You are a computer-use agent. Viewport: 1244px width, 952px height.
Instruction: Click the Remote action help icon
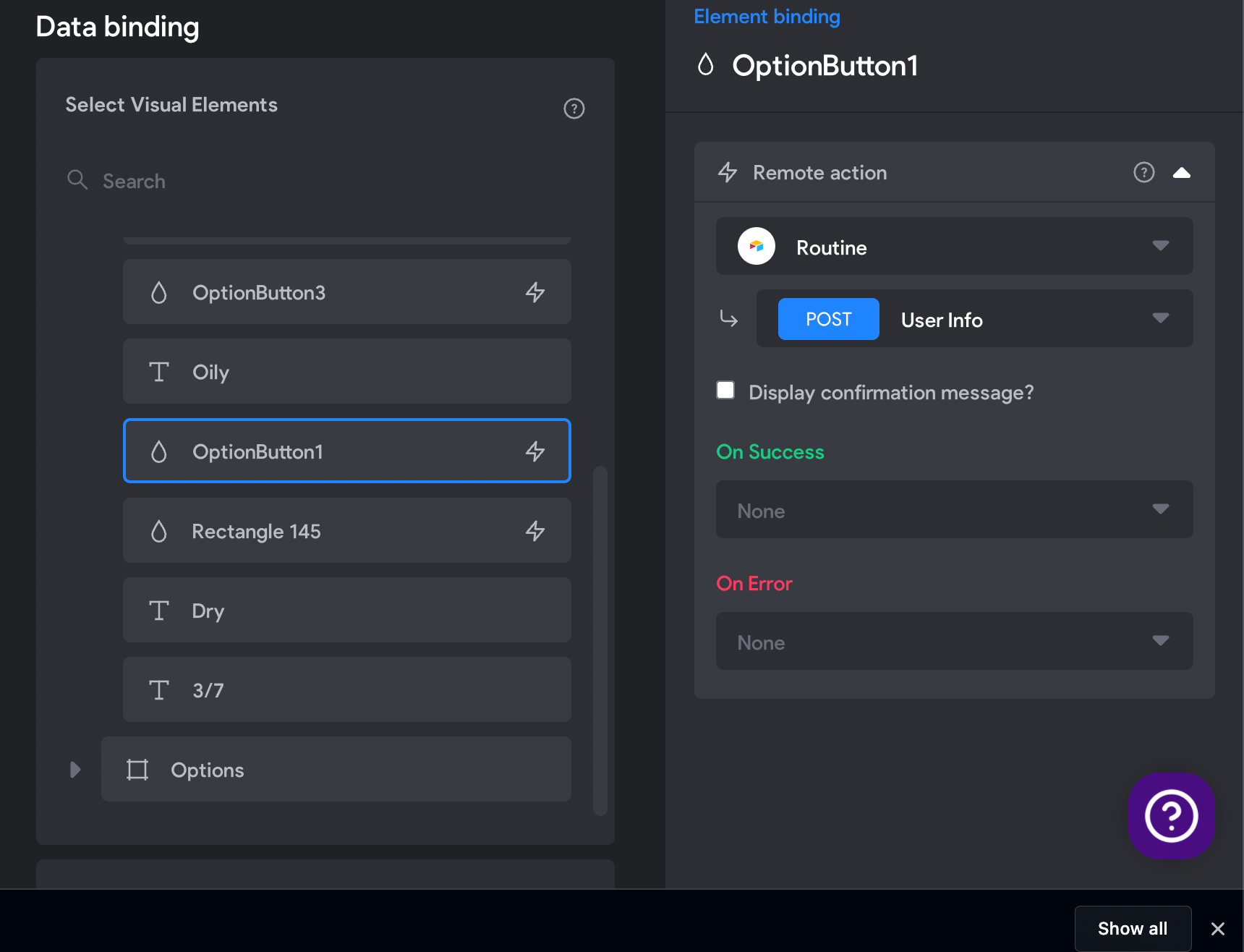[x=1144, y=172]
